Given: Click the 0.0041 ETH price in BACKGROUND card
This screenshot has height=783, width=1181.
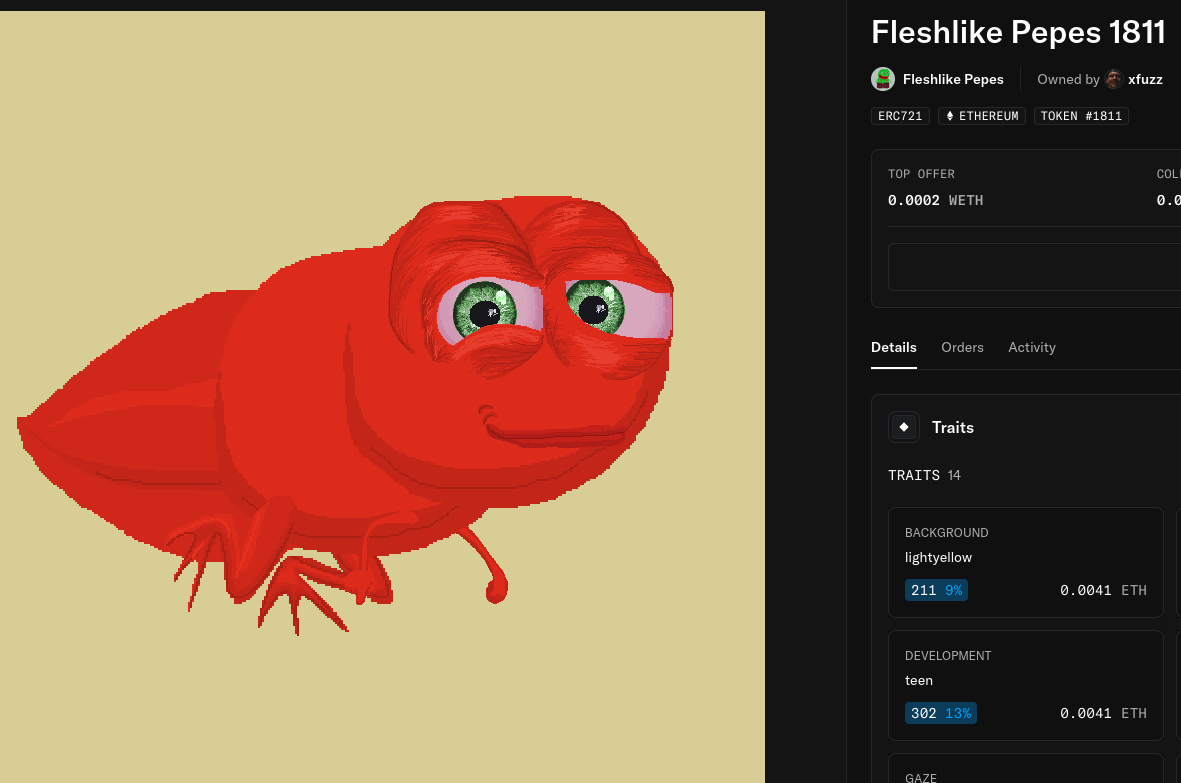Looking at the screenshot, I should 1103,590.
